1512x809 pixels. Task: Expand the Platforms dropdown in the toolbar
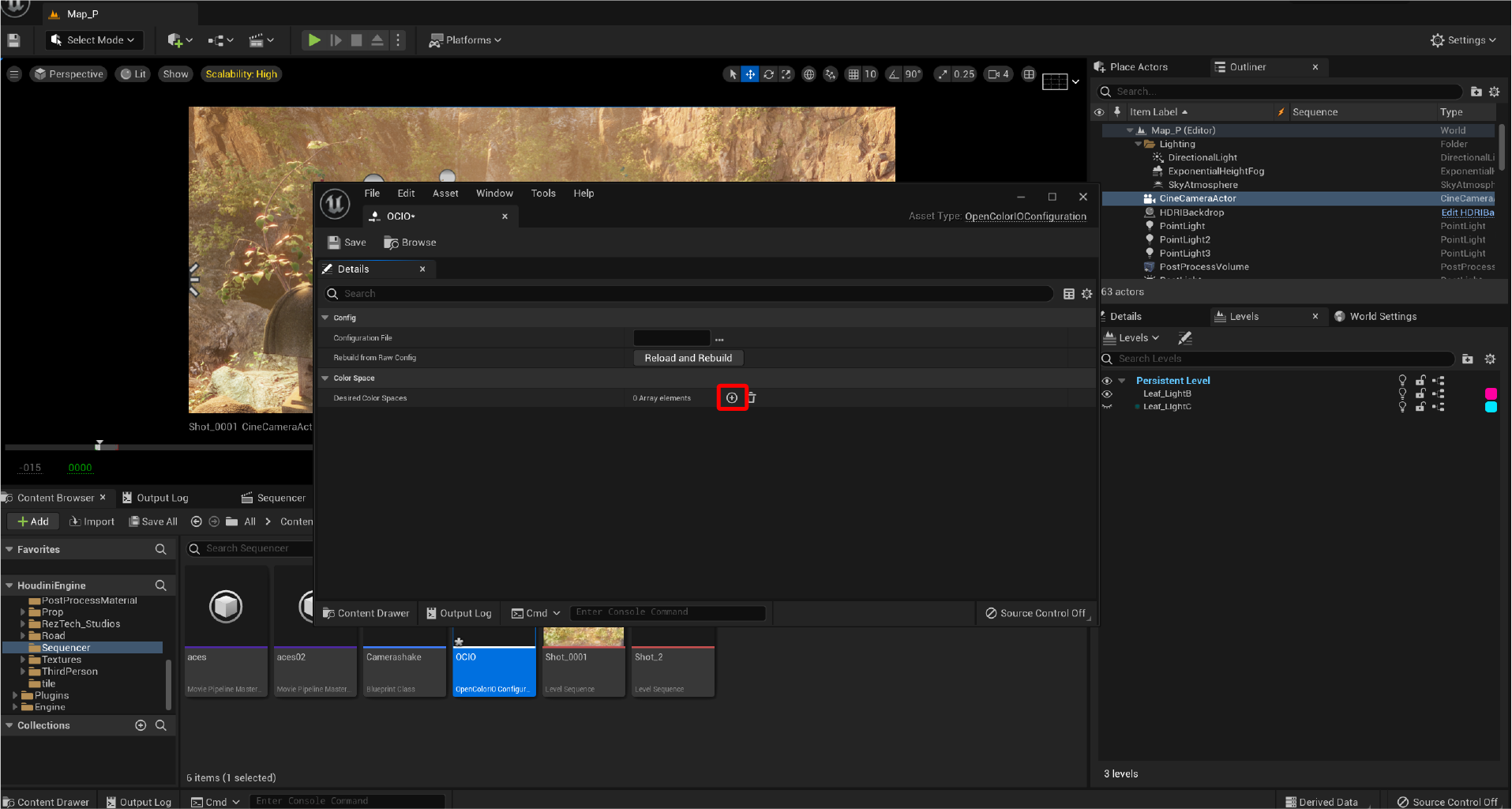pos(464,40)
